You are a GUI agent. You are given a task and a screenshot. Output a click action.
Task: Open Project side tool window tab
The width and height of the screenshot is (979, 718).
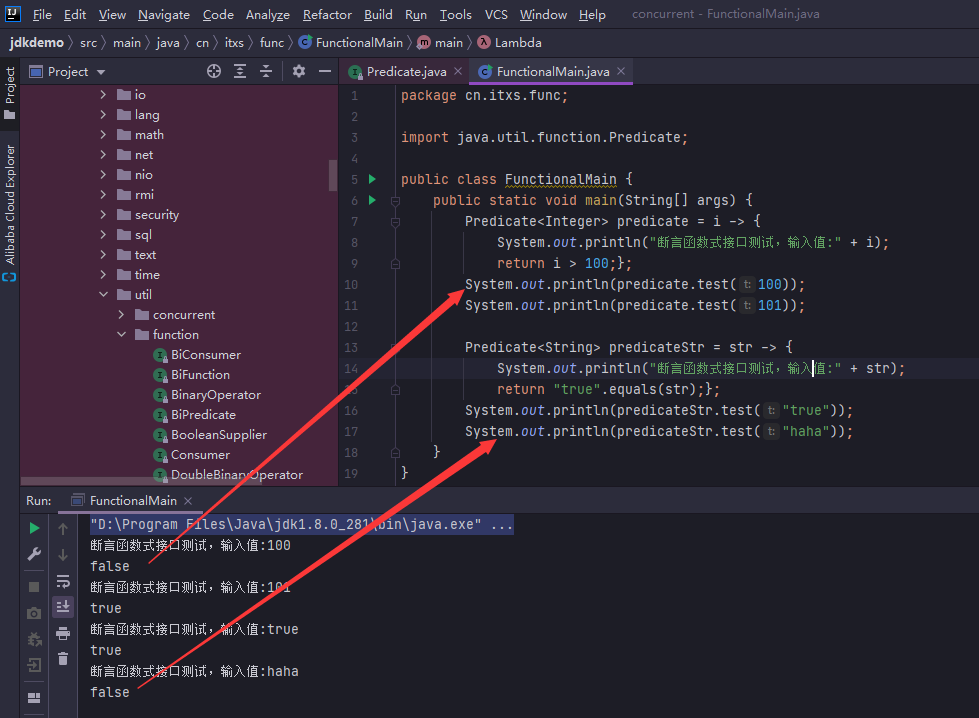10,94
